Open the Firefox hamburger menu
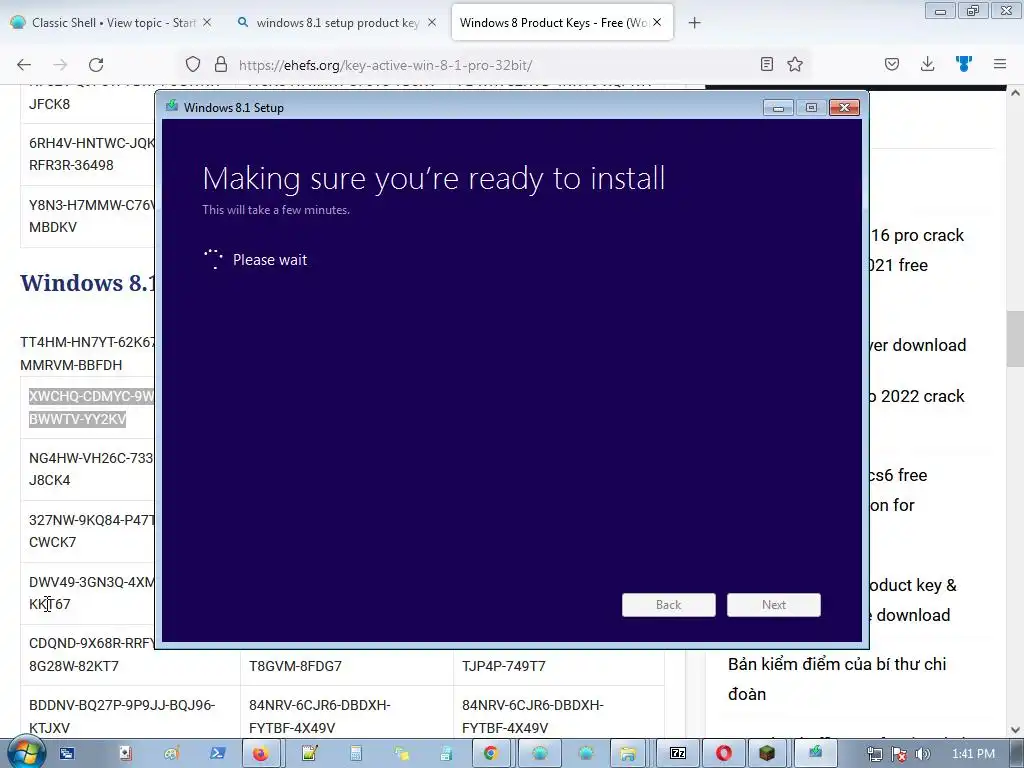The image size is (1024, 768). pos(1000,64)
